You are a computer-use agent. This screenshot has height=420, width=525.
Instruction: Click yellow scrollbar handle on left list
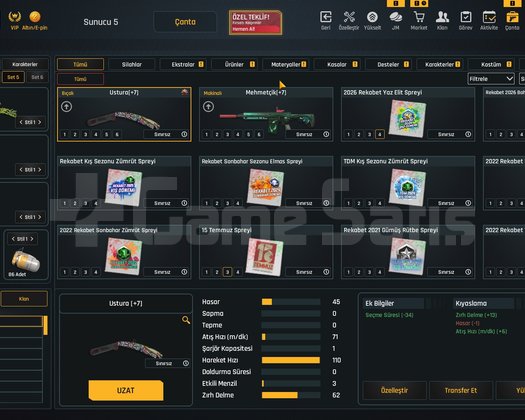(46, 325)
